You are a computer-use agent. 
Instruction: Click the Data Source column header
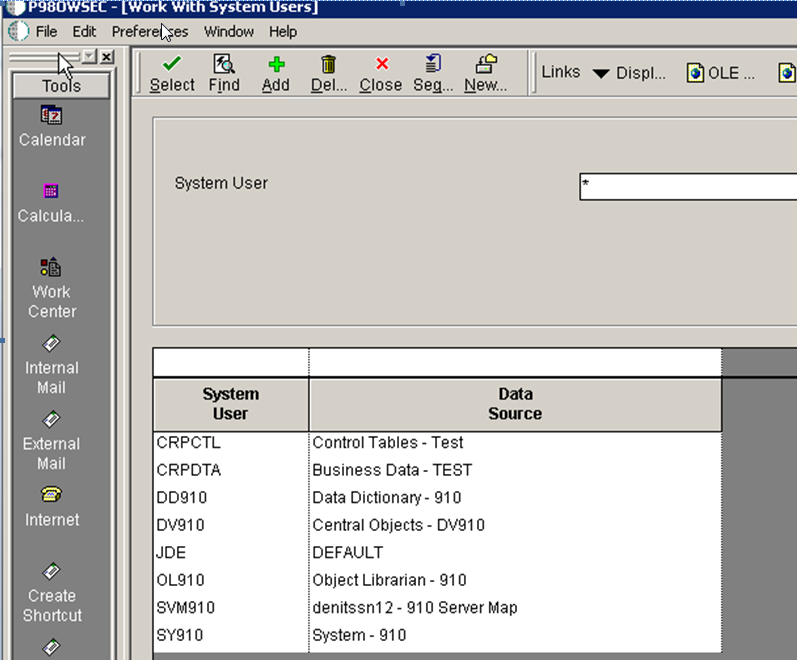[515, 404]
